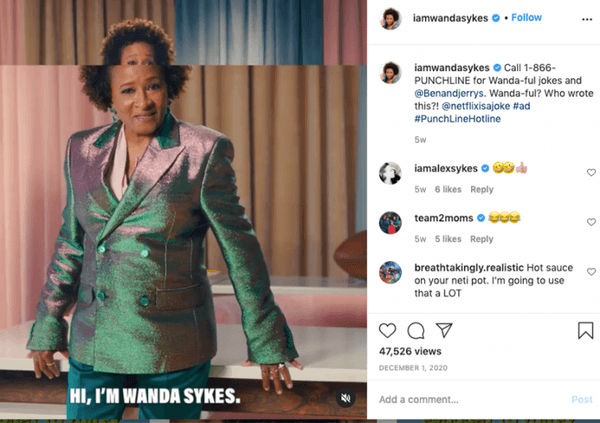The image size is (600, 423).
Task: Share post via paper plane icon
Action: click(444, 330)
